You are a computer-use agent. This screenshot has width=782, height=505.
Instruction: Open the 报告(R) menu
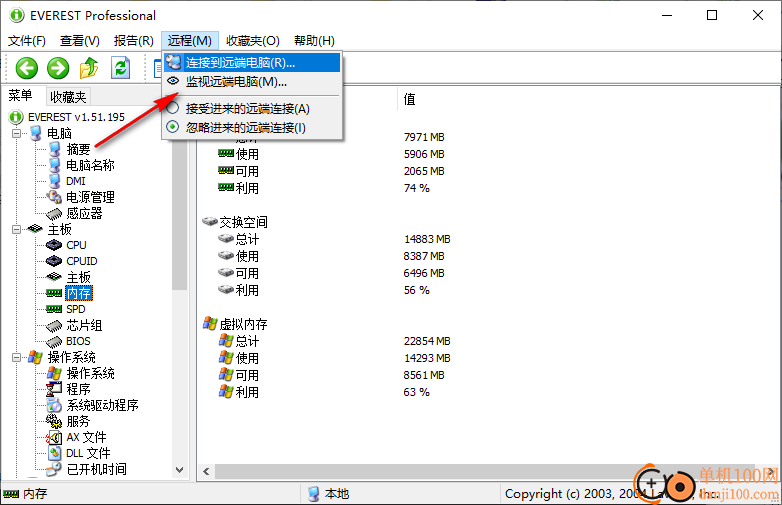click(x=134, y=41)
